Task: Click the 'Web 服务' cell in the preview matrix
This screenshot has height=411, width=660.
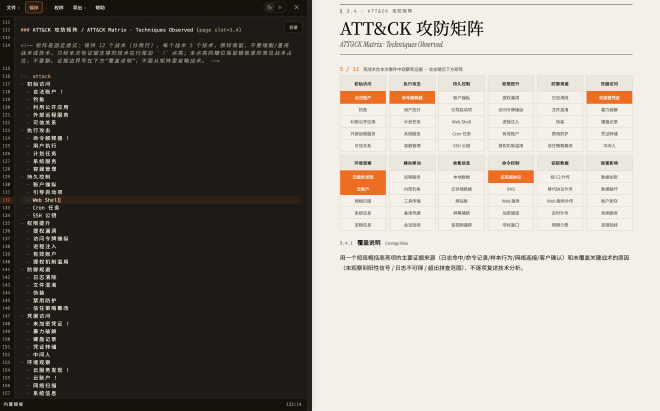Action: (511, 201)
